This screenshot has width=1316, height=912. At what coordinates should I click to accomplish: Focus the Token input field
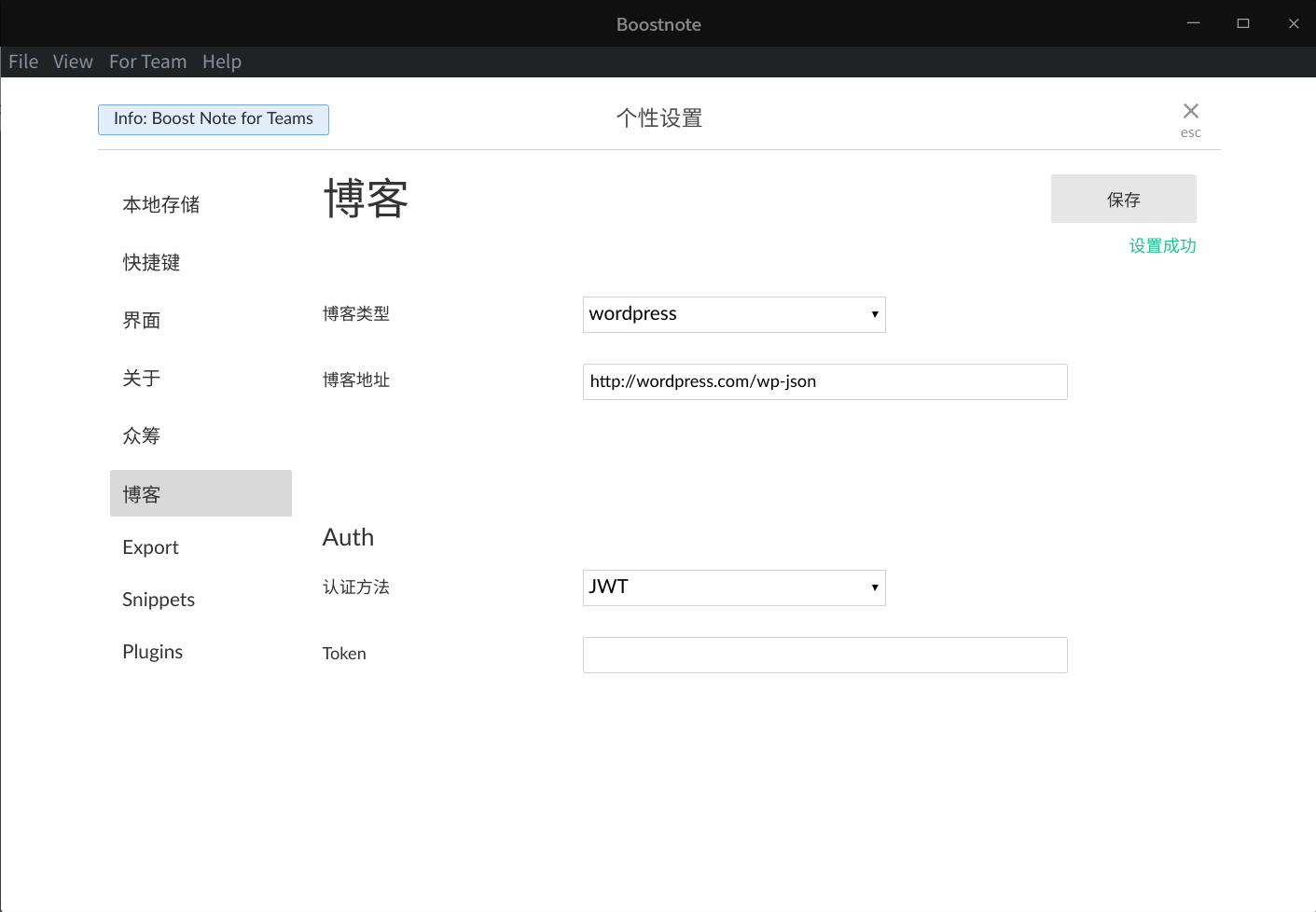(824, 655)
